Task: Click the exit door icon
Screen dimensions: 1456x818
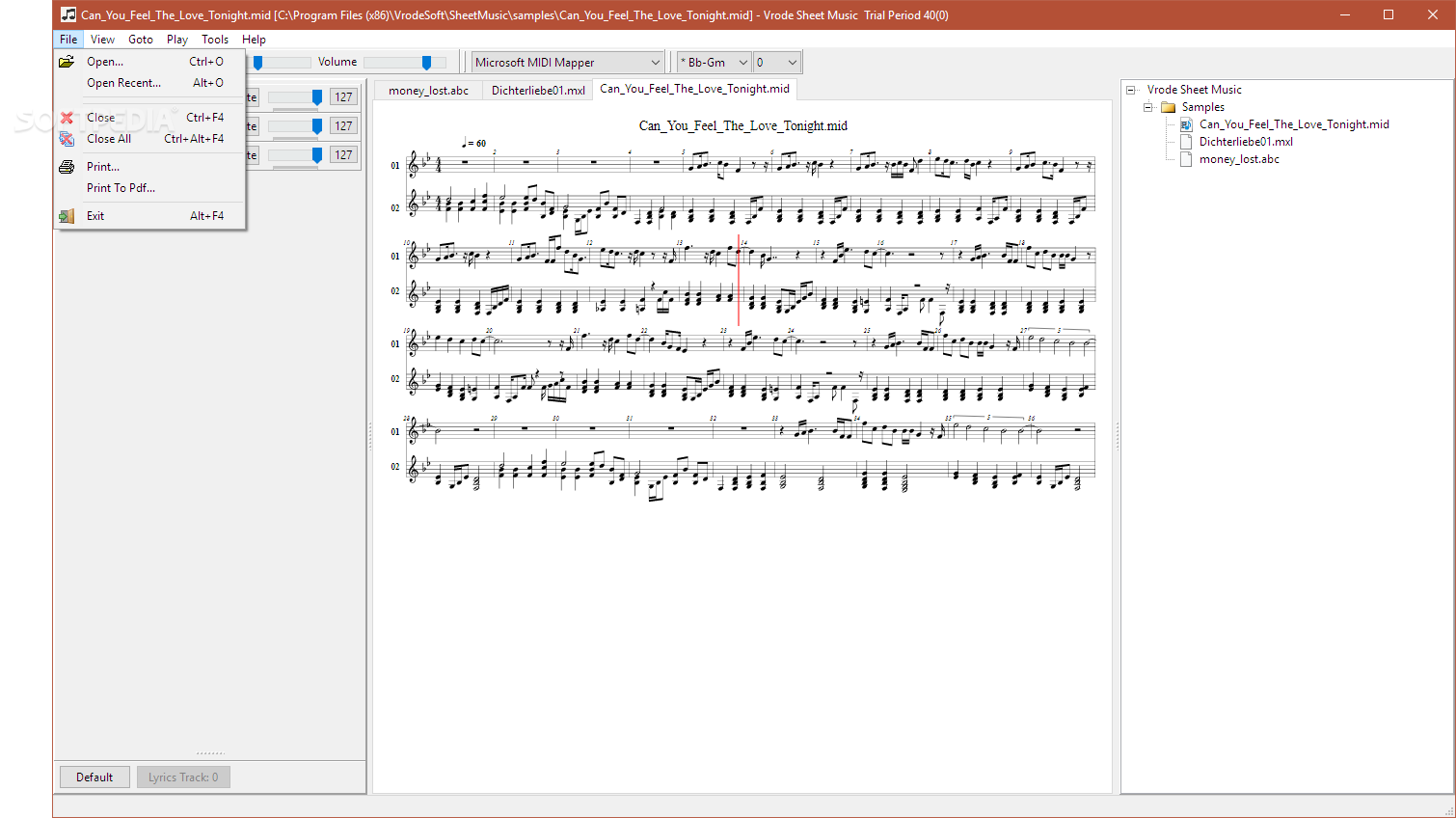Action: click(67, 216)
